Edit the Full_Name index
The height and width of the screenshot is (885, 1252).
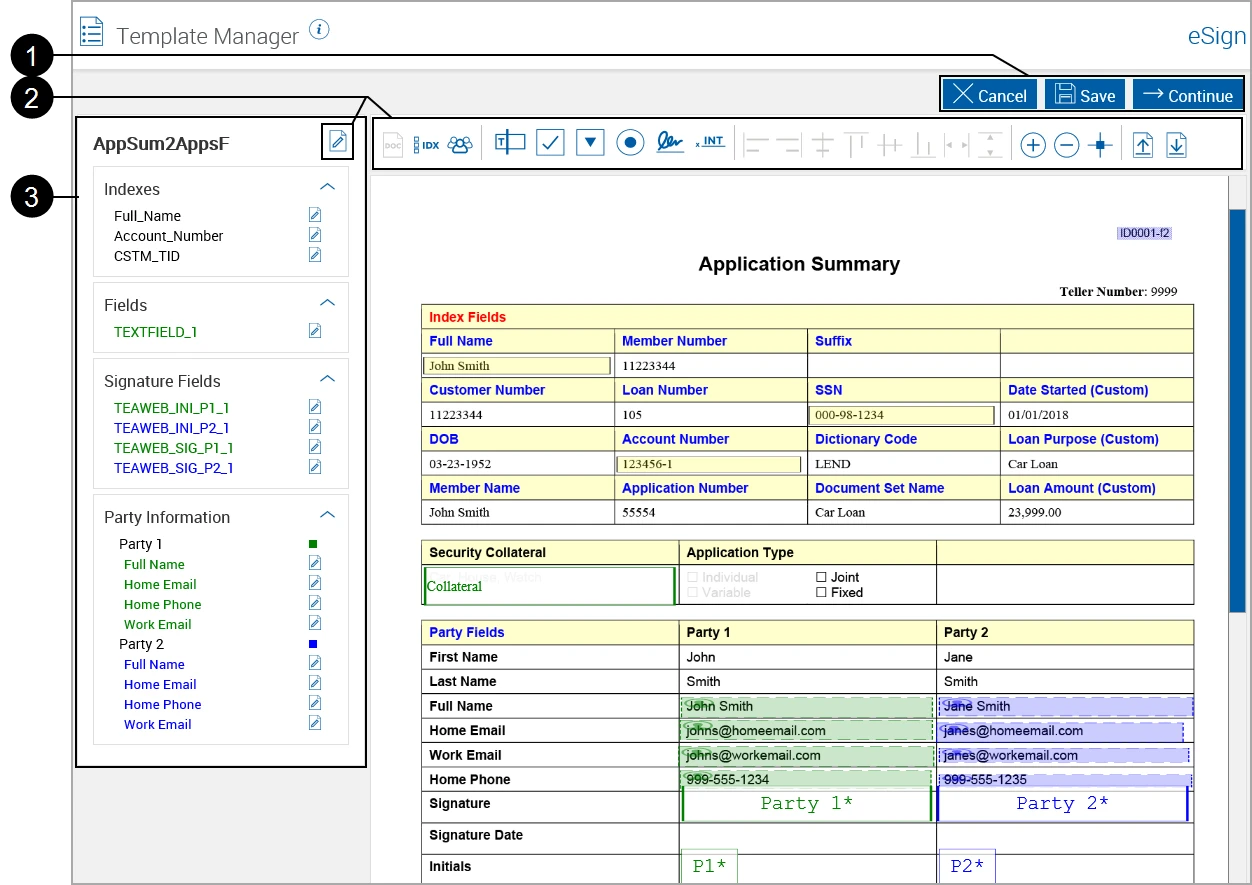click(x=315, y=215)
